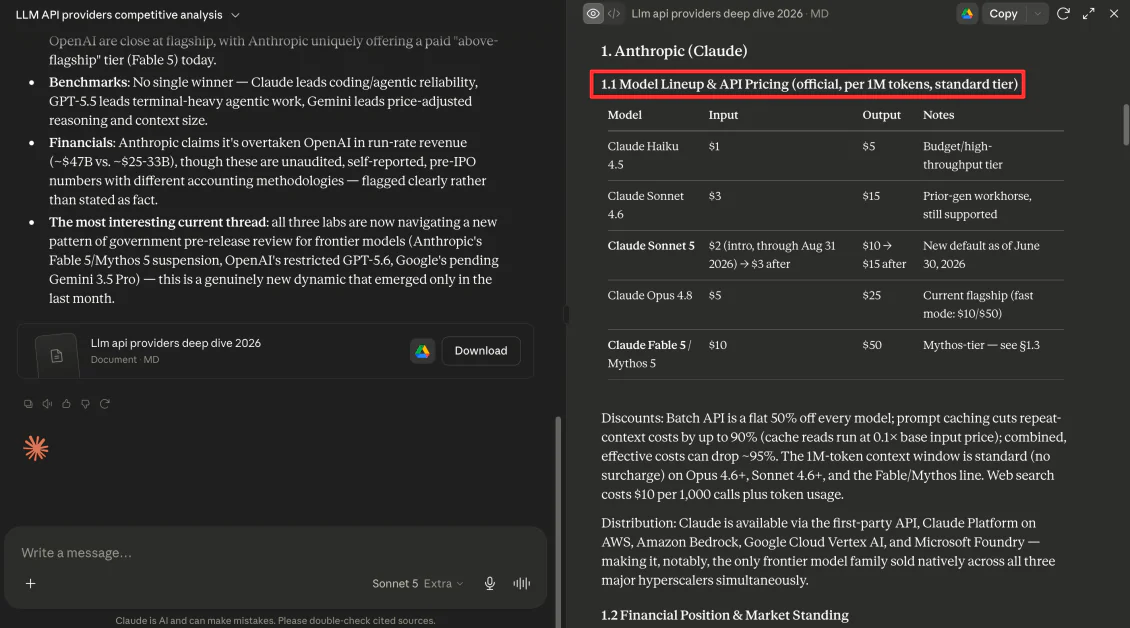Viewport: 1130px width, 628px height.
Task: Start voice dictation with the microphone icon
Action: [489, 583]
